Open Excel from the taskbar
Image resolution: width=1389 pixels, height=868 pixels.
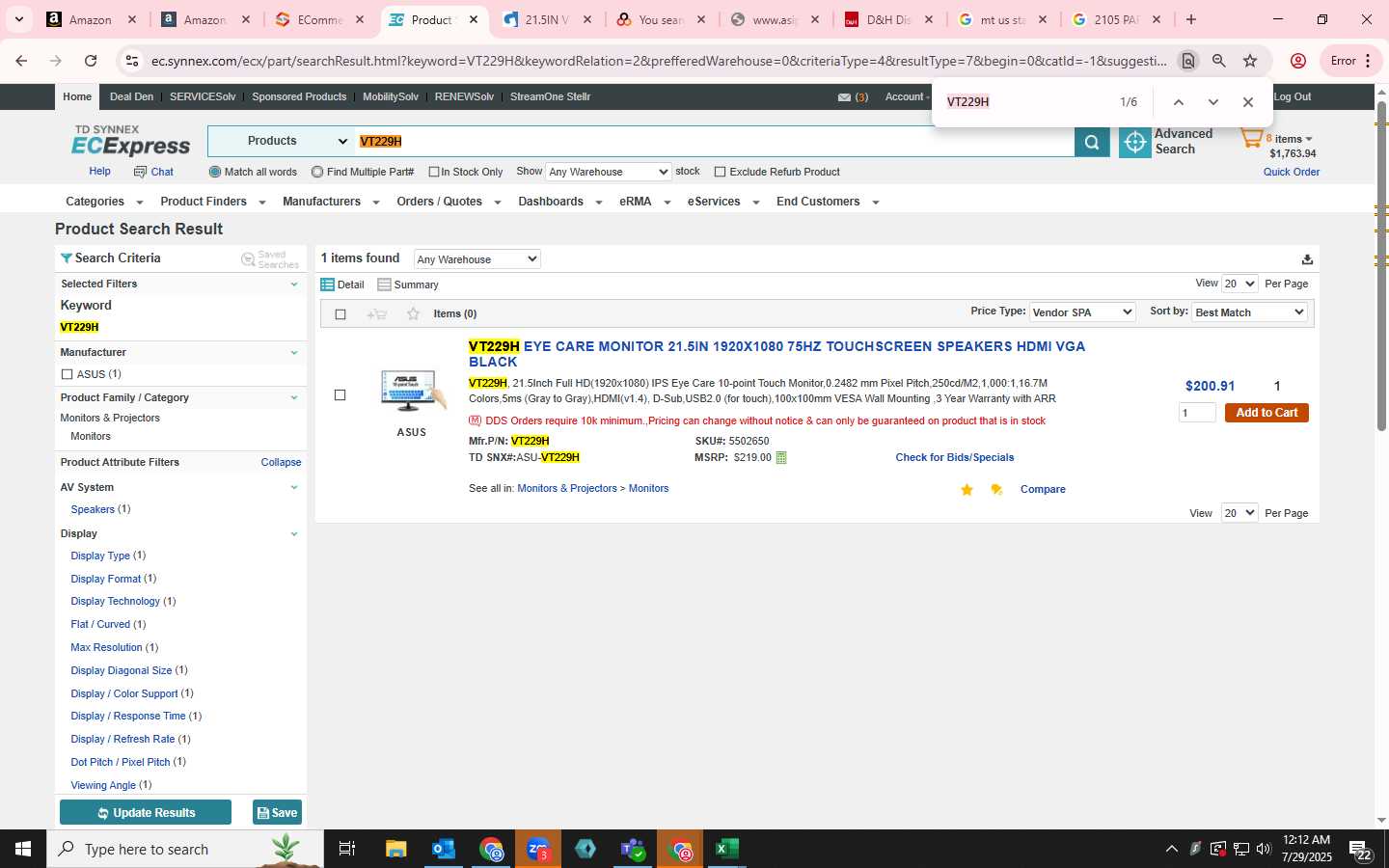726,849
